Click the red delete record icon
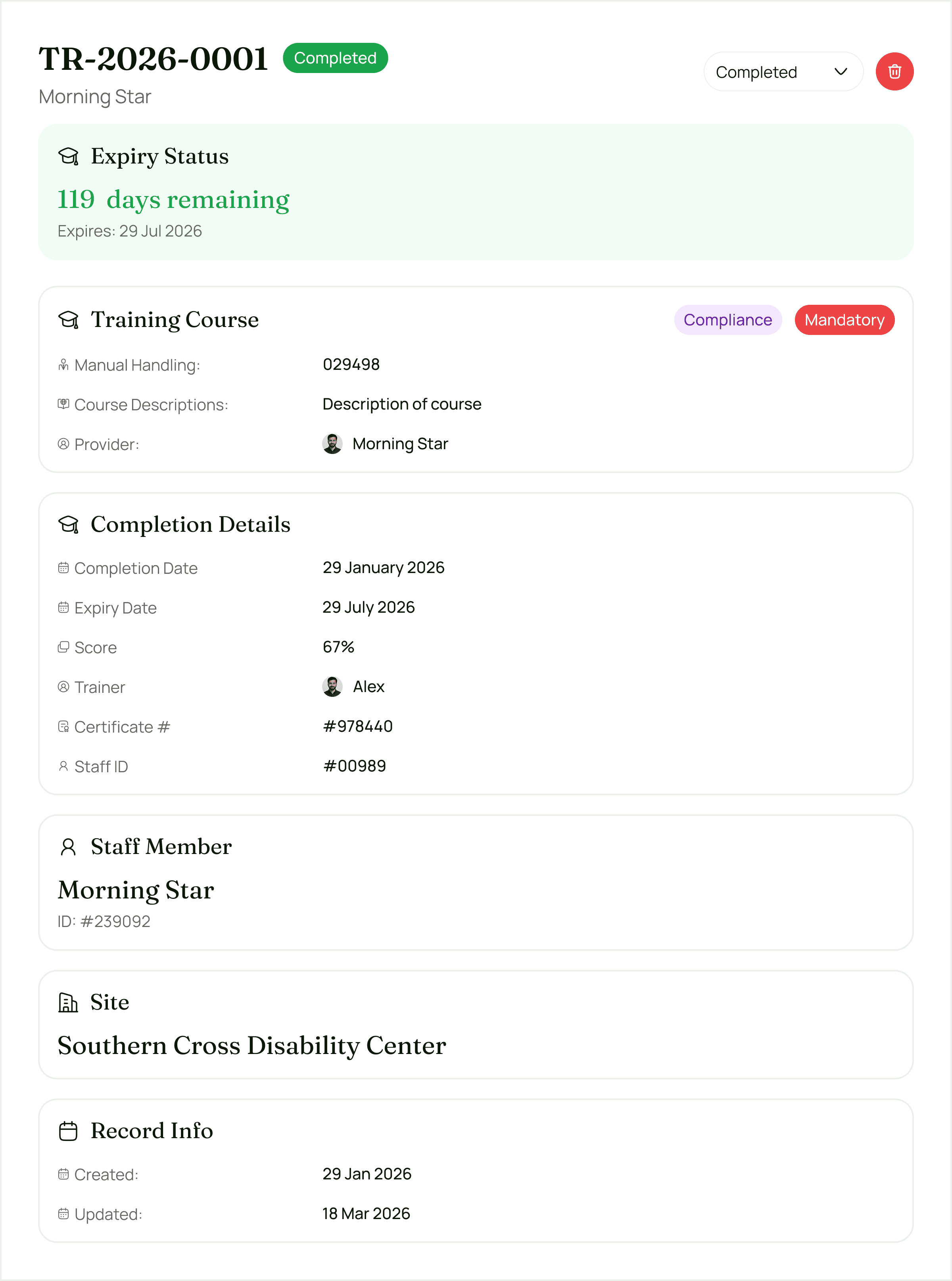 pos(894,71)
